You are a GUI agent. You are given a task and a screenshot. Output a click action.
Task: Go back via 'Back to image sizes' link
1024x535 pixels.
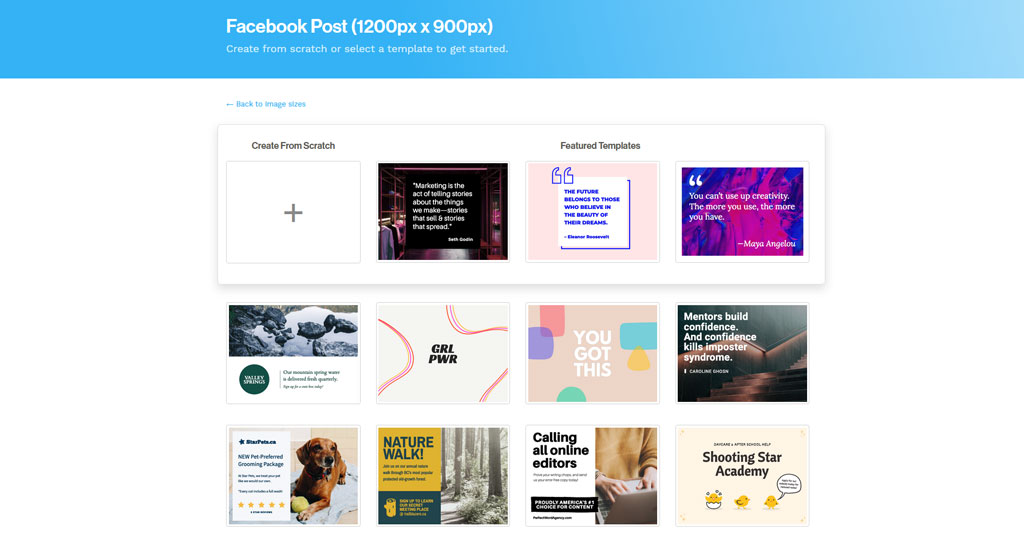266,104
